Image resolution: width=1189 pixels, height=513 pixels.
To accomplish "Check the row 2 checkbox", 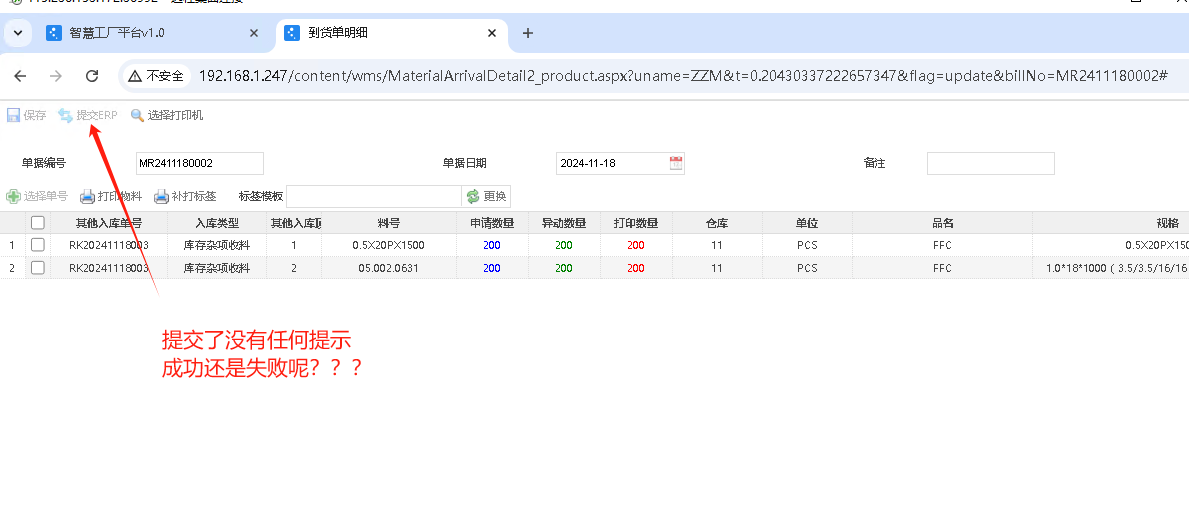I will tap(38, 268).
